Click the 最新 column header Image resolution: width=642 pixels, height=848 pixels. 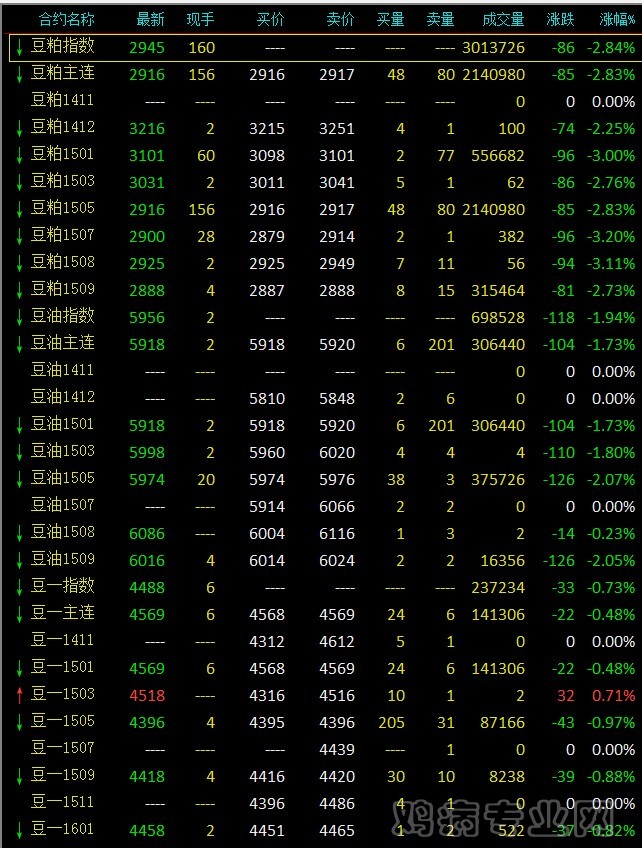150,20
